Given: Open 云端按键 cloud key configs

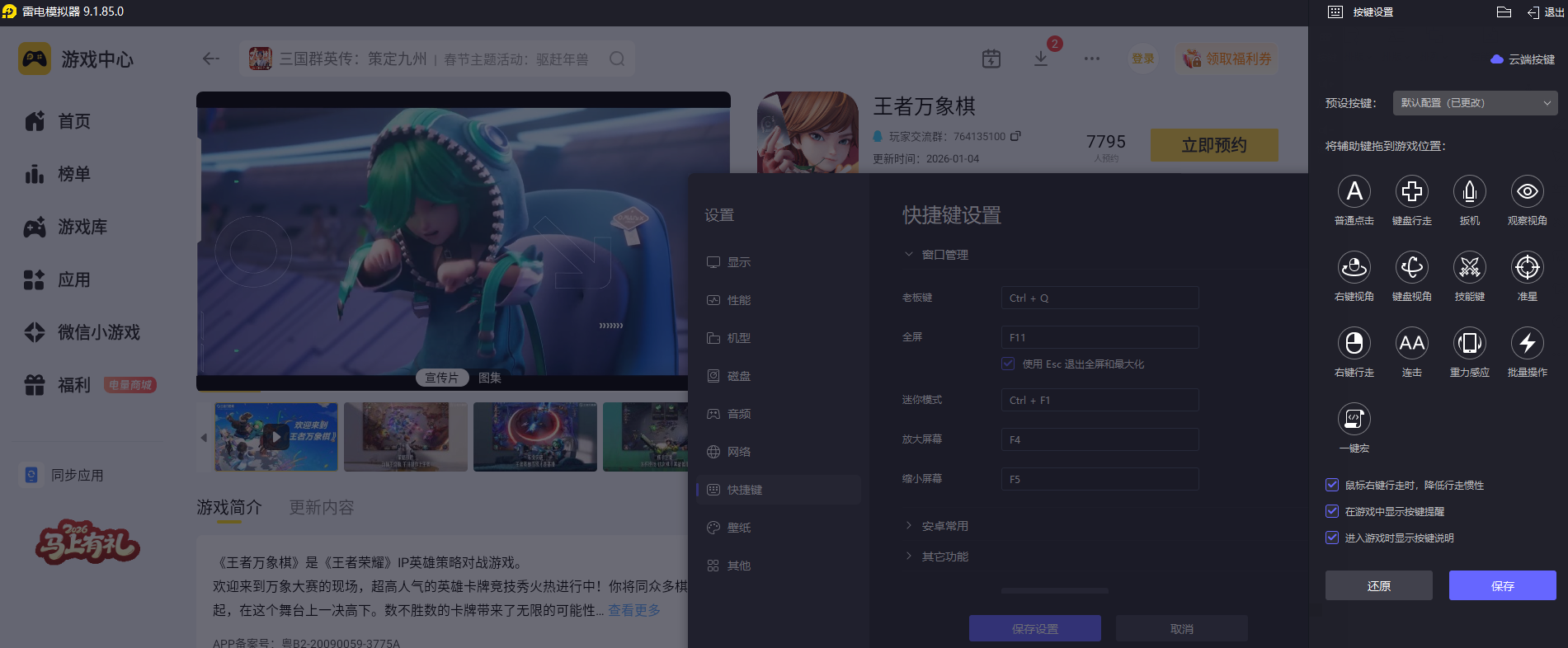Looking at the screenshot, I should click(1522, 59).
